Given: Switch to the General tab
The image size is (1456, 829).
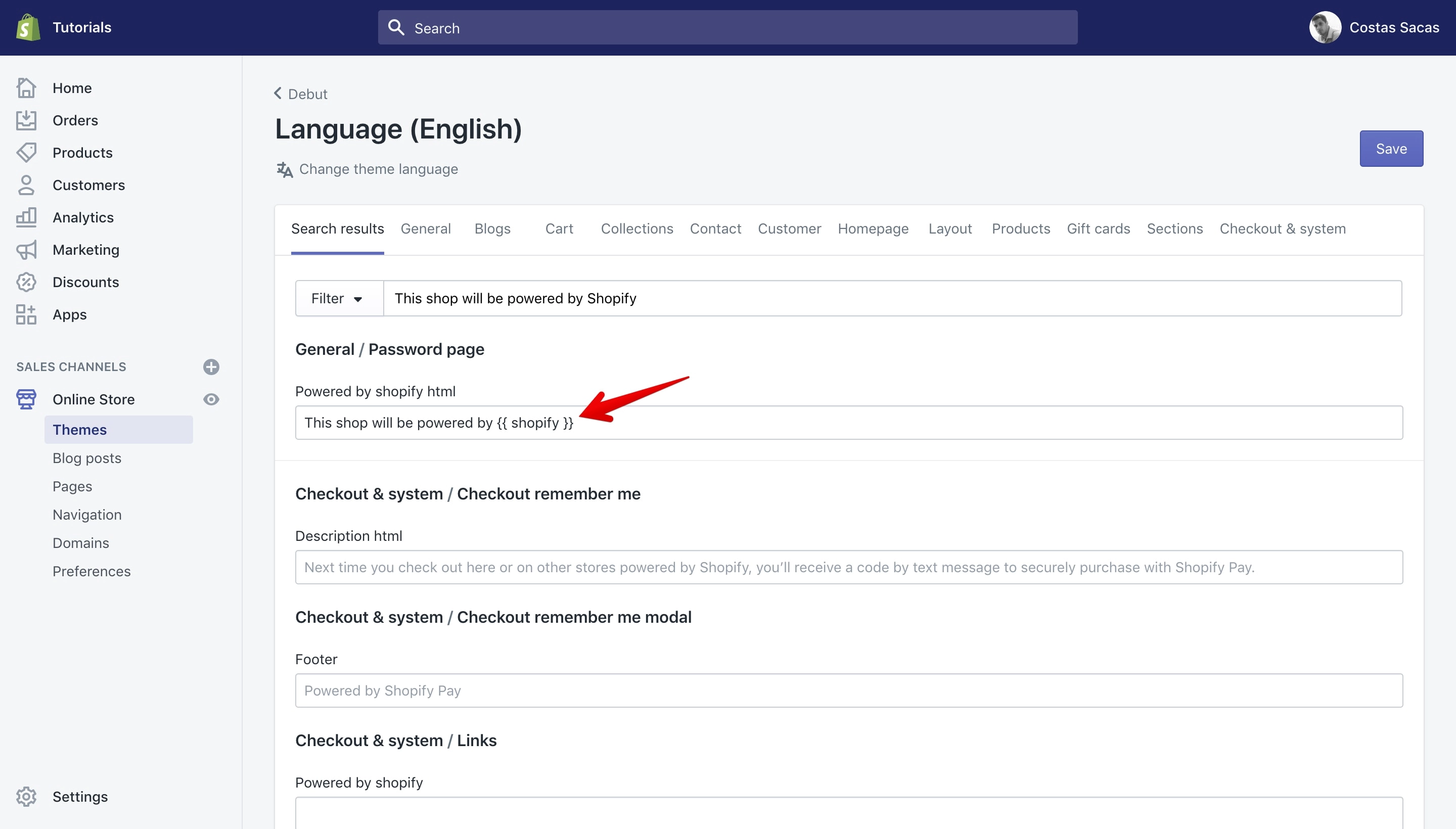Looking at the screenshot, I should [x=425, y=229].
